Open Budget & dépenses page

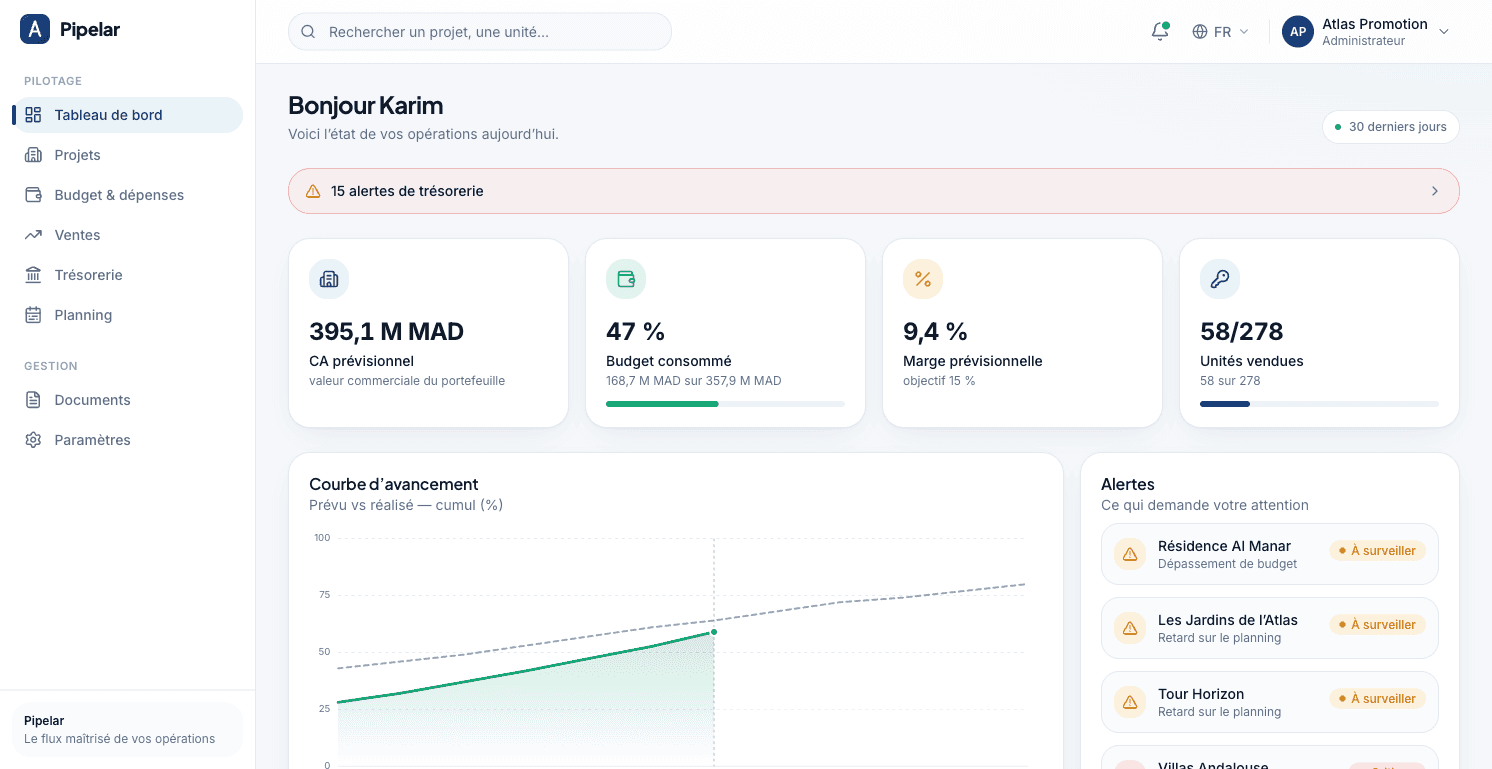[x=128, y=195]
